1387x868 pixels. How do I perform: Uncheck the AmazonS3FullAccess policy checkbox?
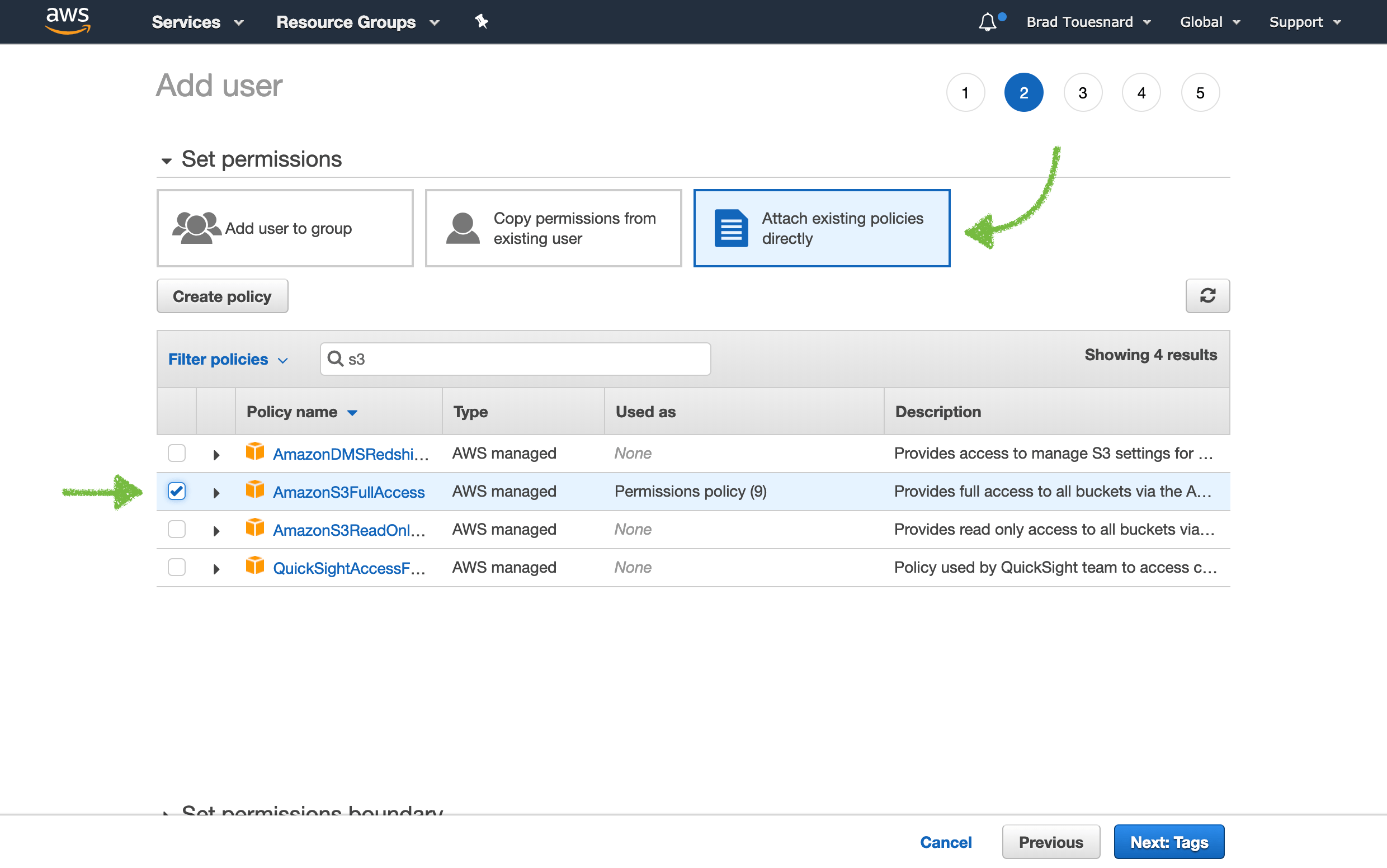pos(177,491)
